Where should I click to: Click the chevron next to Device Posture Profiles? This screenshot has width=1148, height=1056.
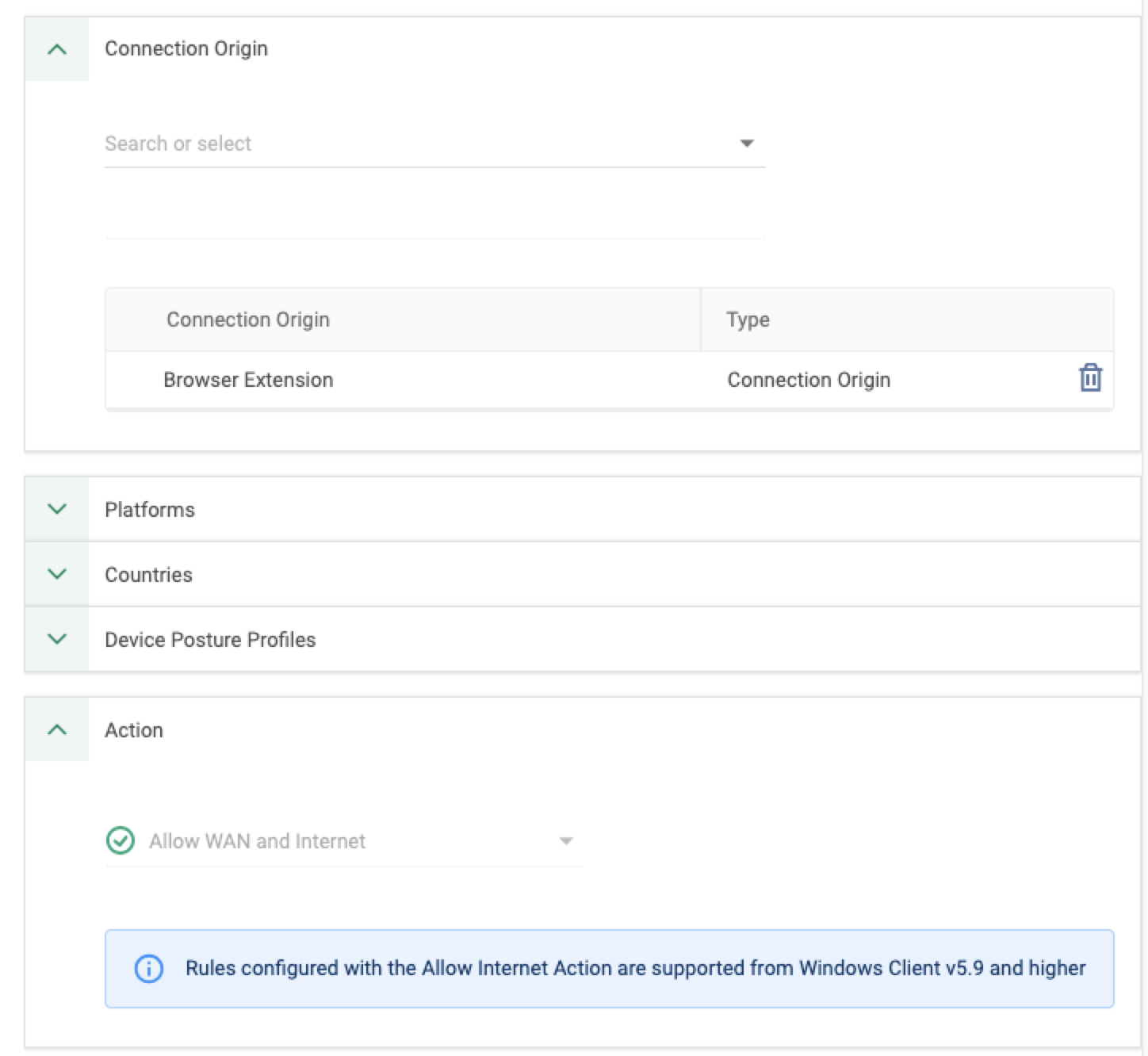pos(55,639)
